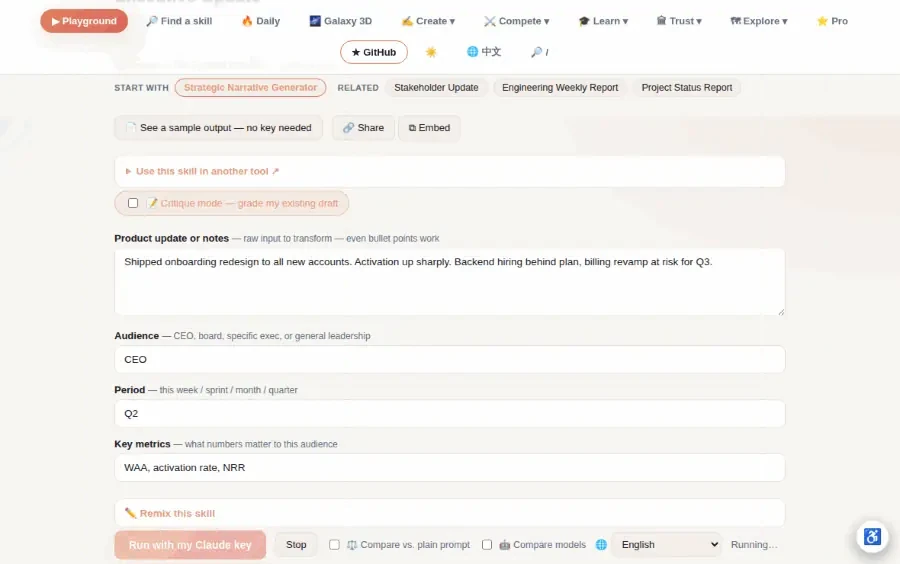Open Stakeholder Update related skill
Image resolution: width=900 pixels, height=564 pixels.
(436, 88)
